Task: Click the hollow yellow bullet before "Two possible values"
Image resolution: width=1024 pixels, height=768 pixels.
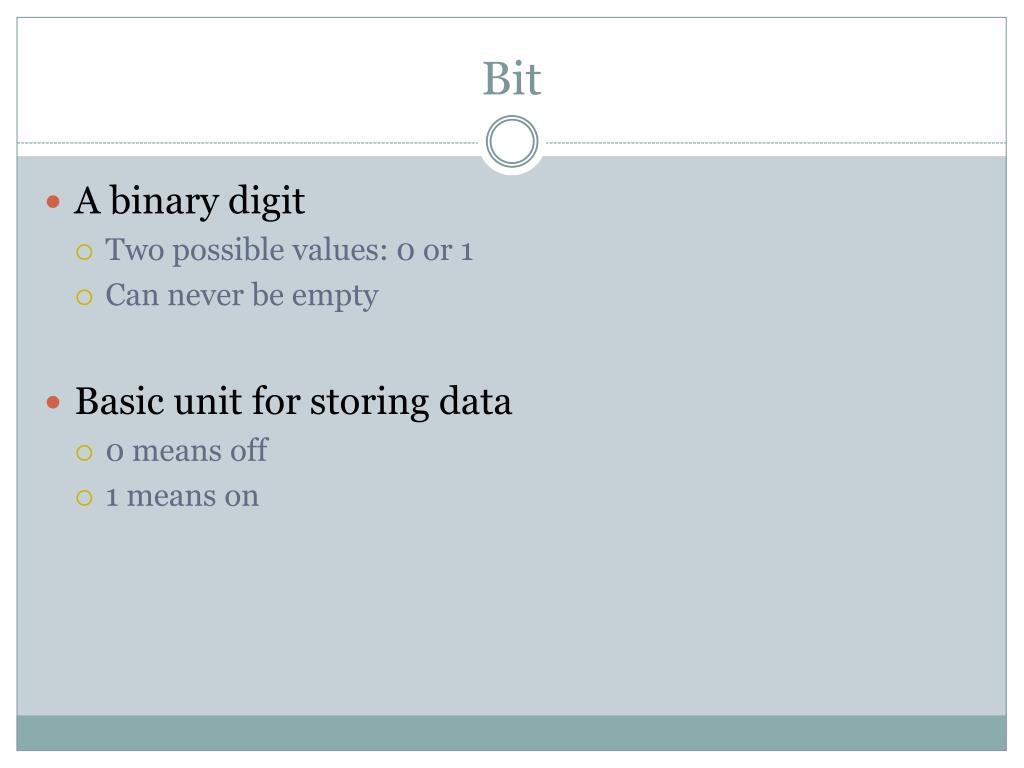Action: 84,252
